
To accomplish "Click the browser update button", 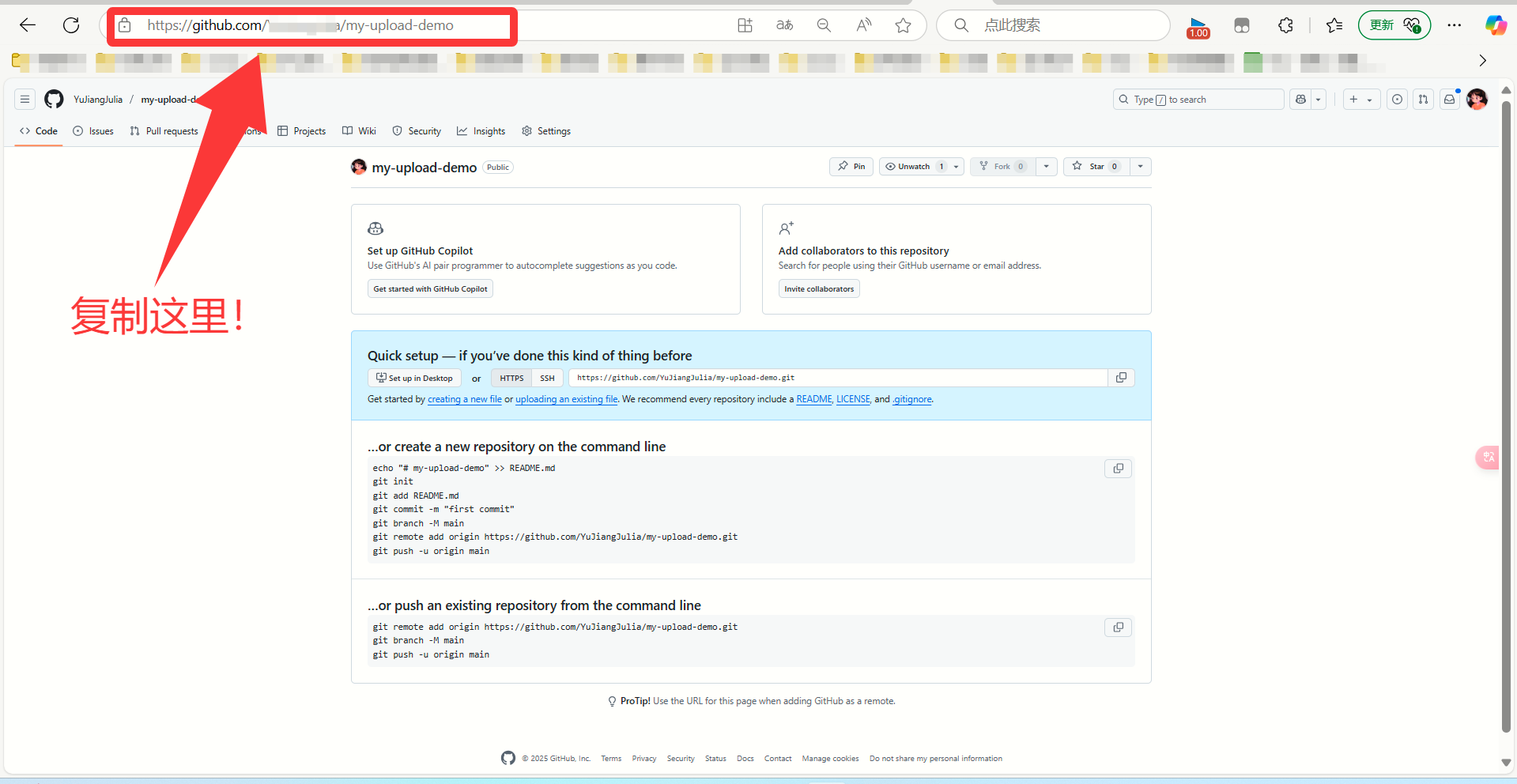I will click(1394, 25).
